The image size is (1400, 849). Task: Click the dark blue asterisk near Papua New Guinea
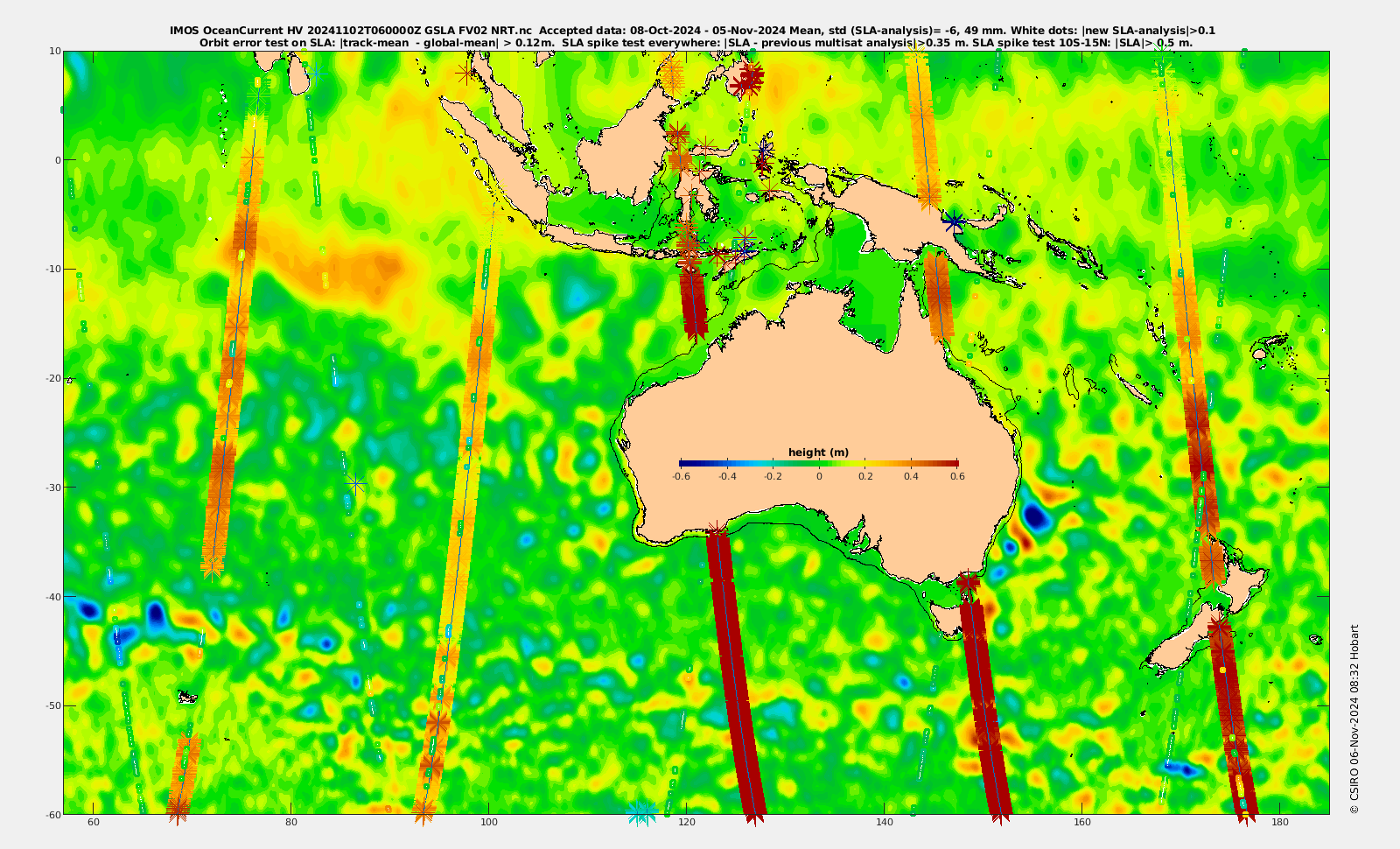(954, 222)
